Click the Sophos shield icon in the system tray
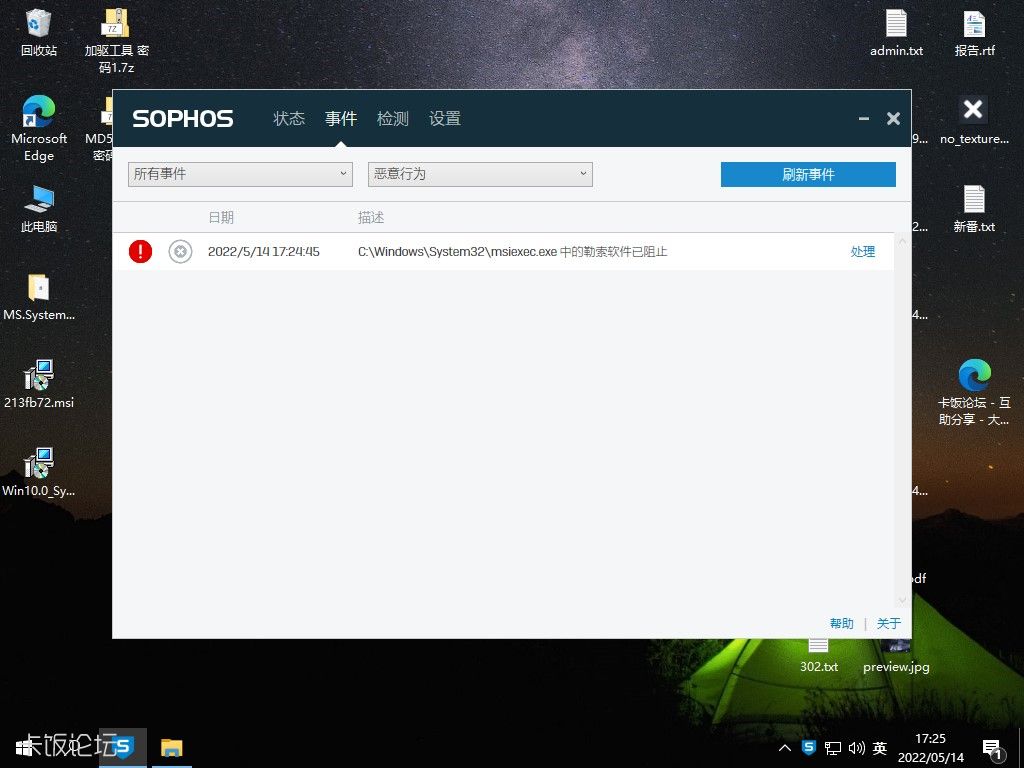This screenshot has width=1024, height=768. [x=809, y=747]
